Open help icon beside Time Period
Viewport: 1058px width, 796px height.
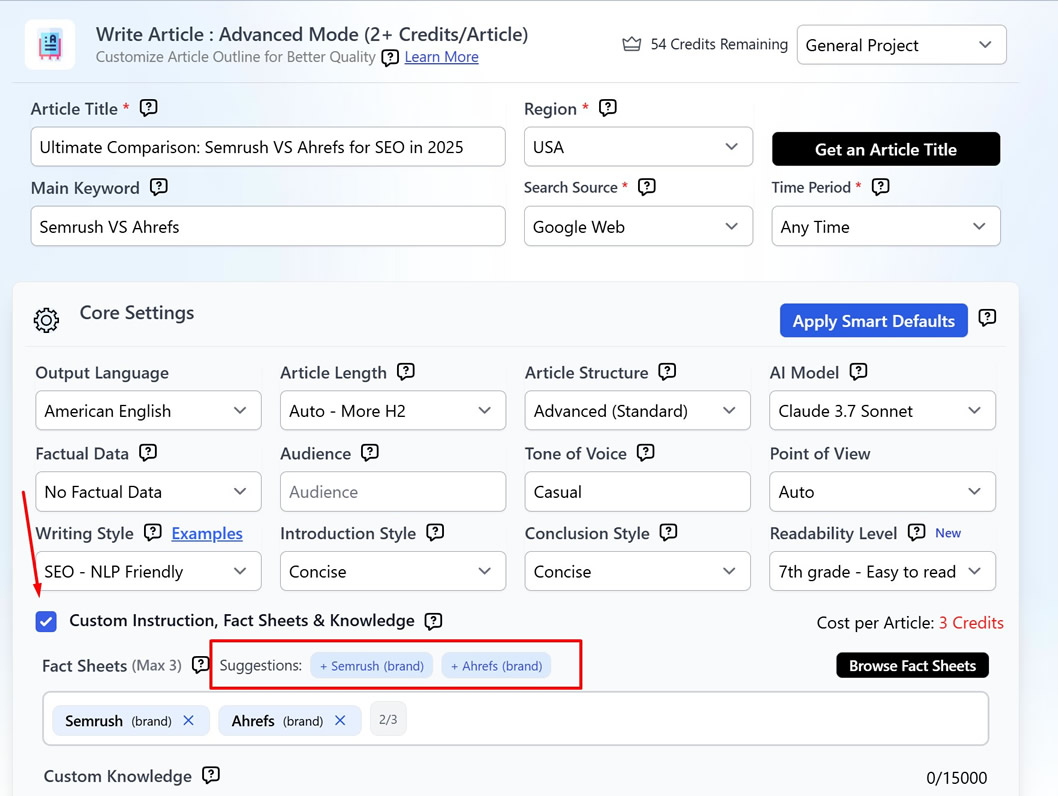(x=881, y=187)
